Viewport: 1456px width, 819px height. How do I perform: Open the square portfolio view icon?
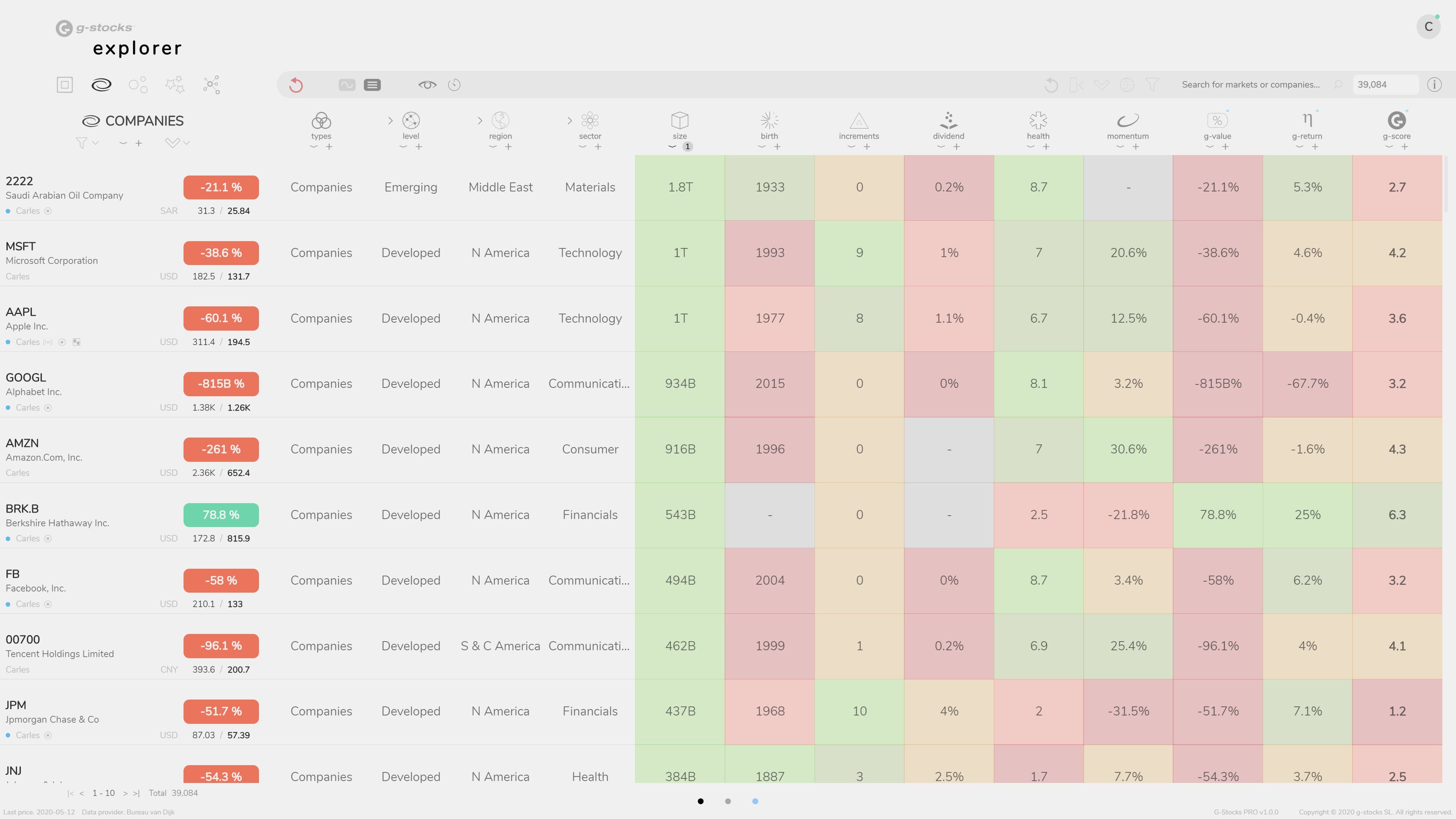(64, 85)
